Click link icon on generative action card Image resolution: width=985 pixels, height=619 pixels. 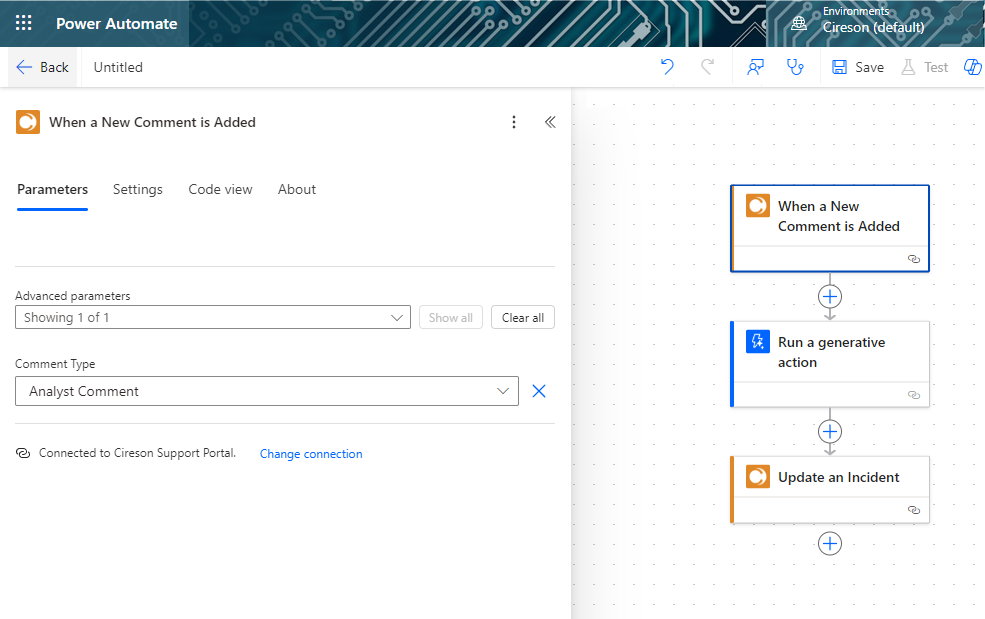pyautogui.click(x=914, y=395)
